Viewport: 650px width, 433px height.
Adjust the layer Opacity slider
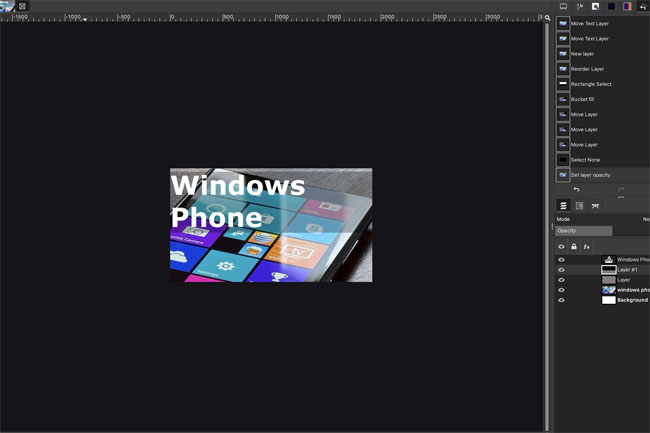point(603,231)
